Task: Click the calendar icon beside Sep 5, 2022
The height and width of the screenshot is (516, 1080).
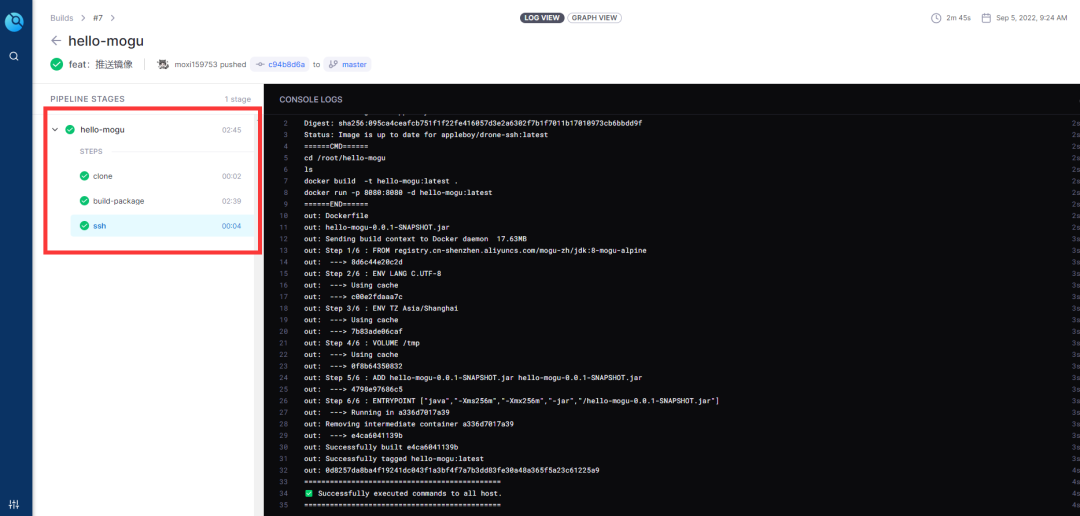Action: coord(986,18)
